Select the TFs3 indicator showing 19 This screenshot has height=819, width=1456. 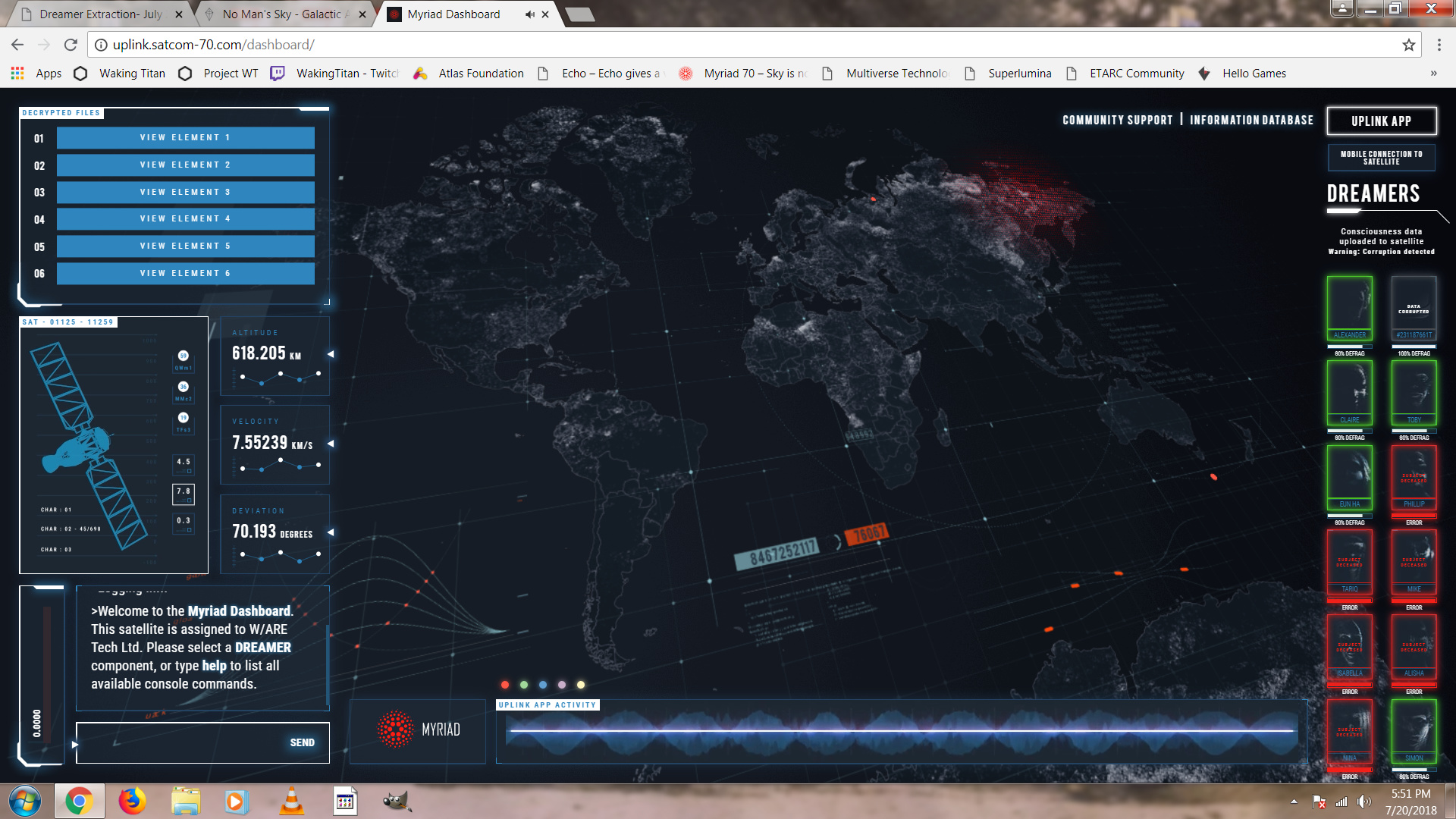183,419
